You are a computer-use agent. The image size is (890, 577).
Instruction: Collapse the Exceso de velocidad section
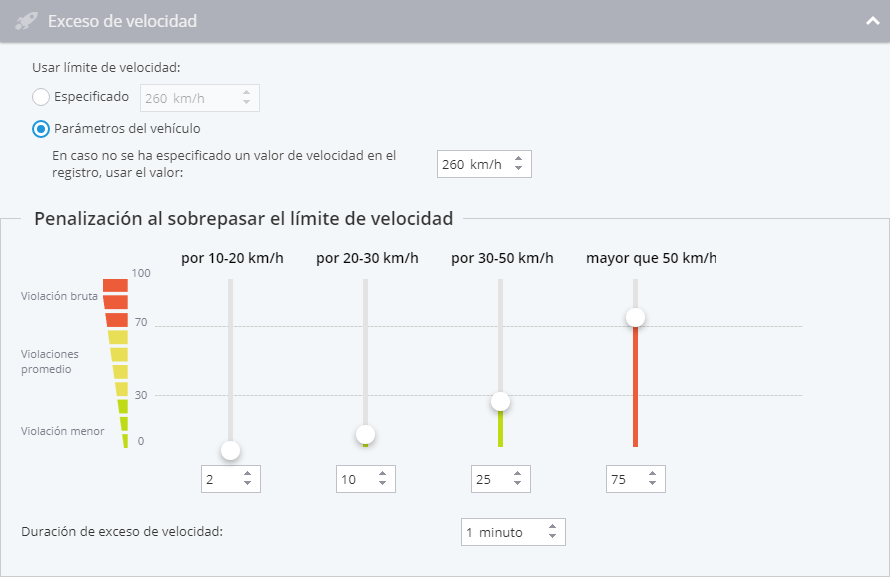point(872,21)
